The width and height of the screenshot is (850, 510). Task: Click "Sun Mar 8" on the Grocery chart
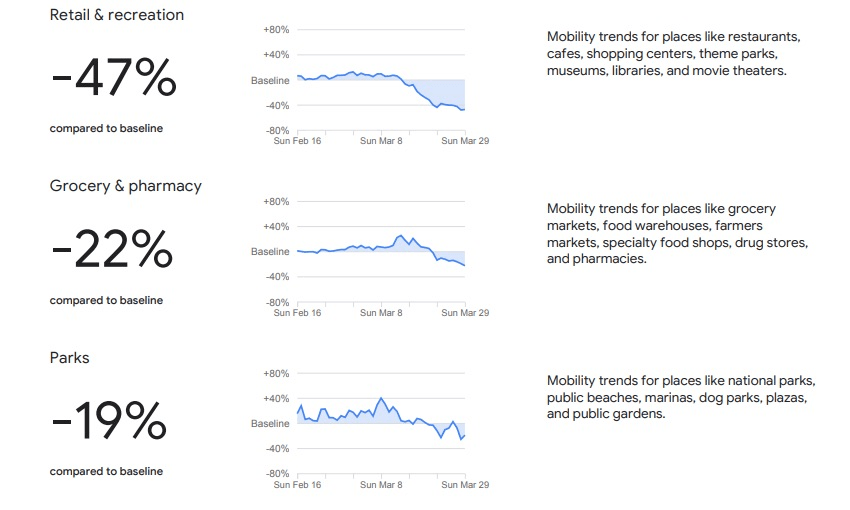(381, 313)
